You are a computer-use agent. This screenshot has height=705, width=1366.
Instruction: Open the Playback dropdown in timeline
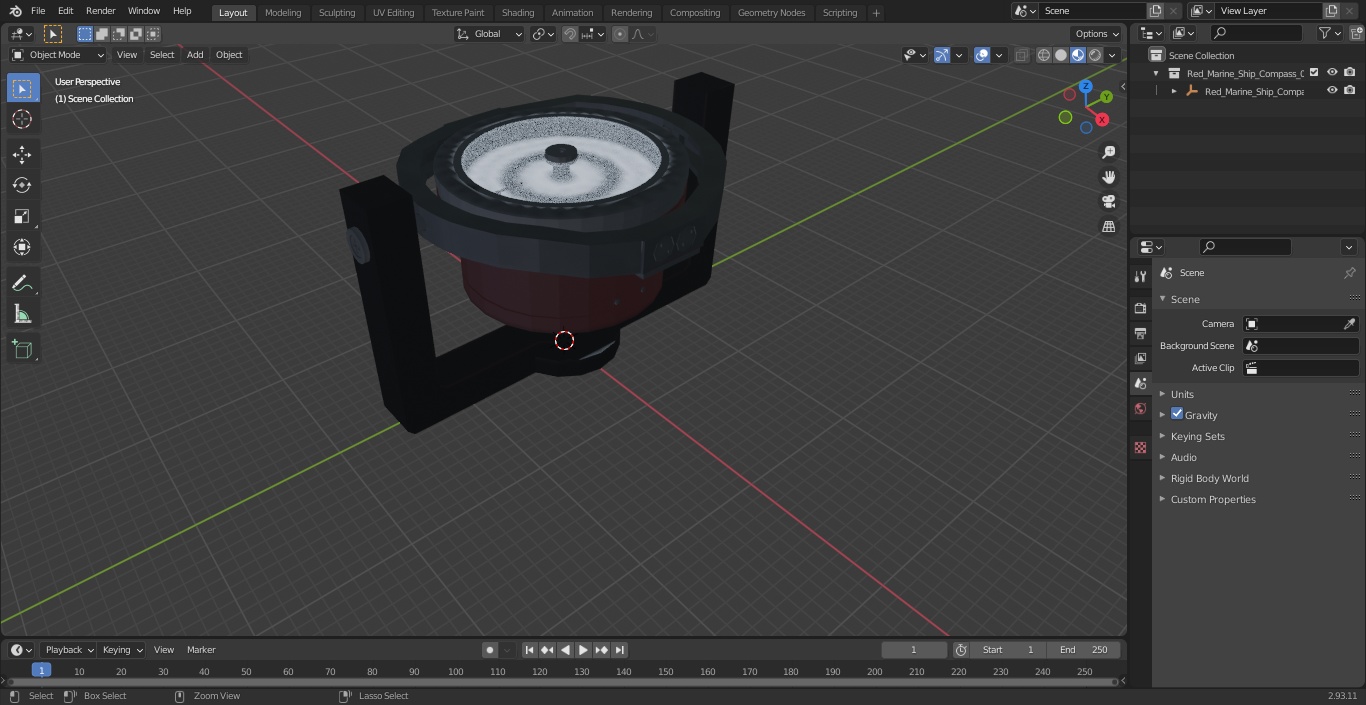68,650
